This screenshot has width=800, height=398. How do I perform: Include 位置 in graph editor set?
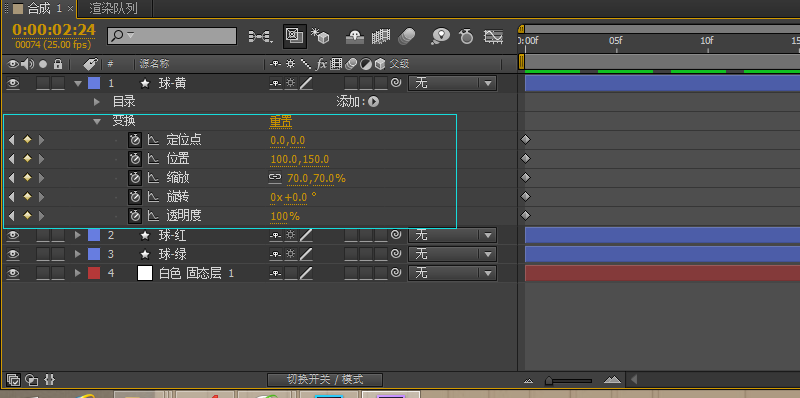click(x=153, y=159)
